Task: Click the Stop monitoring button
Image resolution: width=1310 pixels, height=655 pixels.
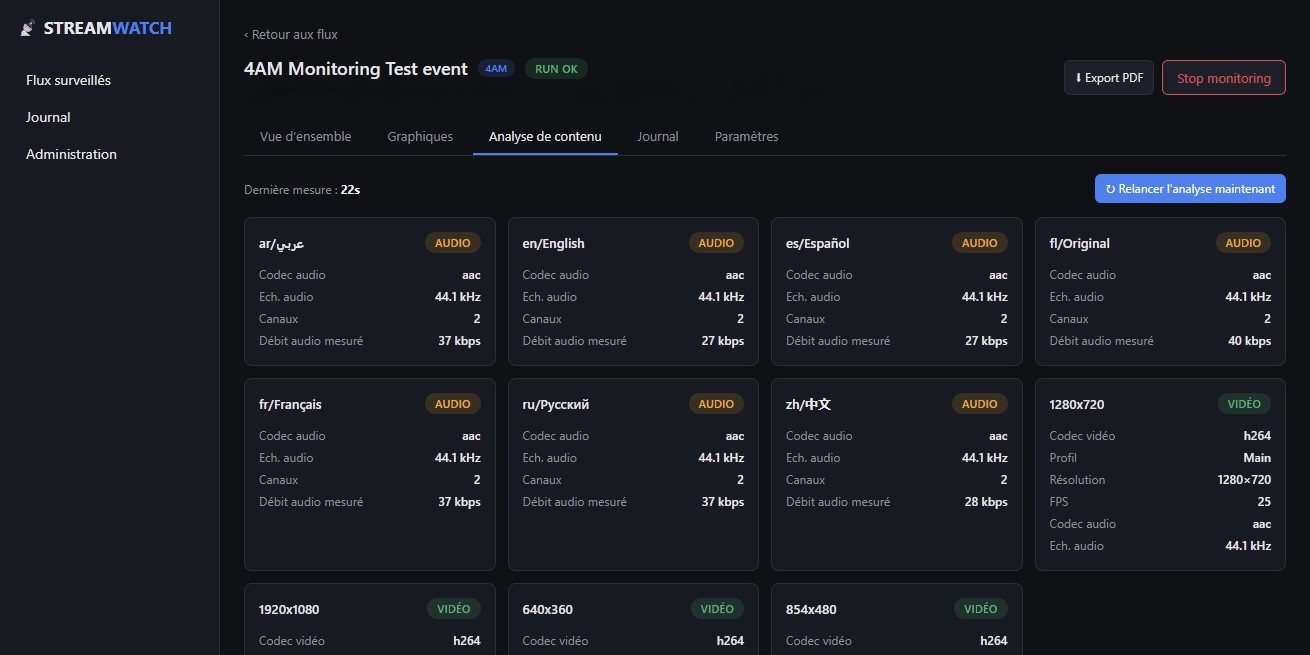Action: click(x=1224, y=78)
